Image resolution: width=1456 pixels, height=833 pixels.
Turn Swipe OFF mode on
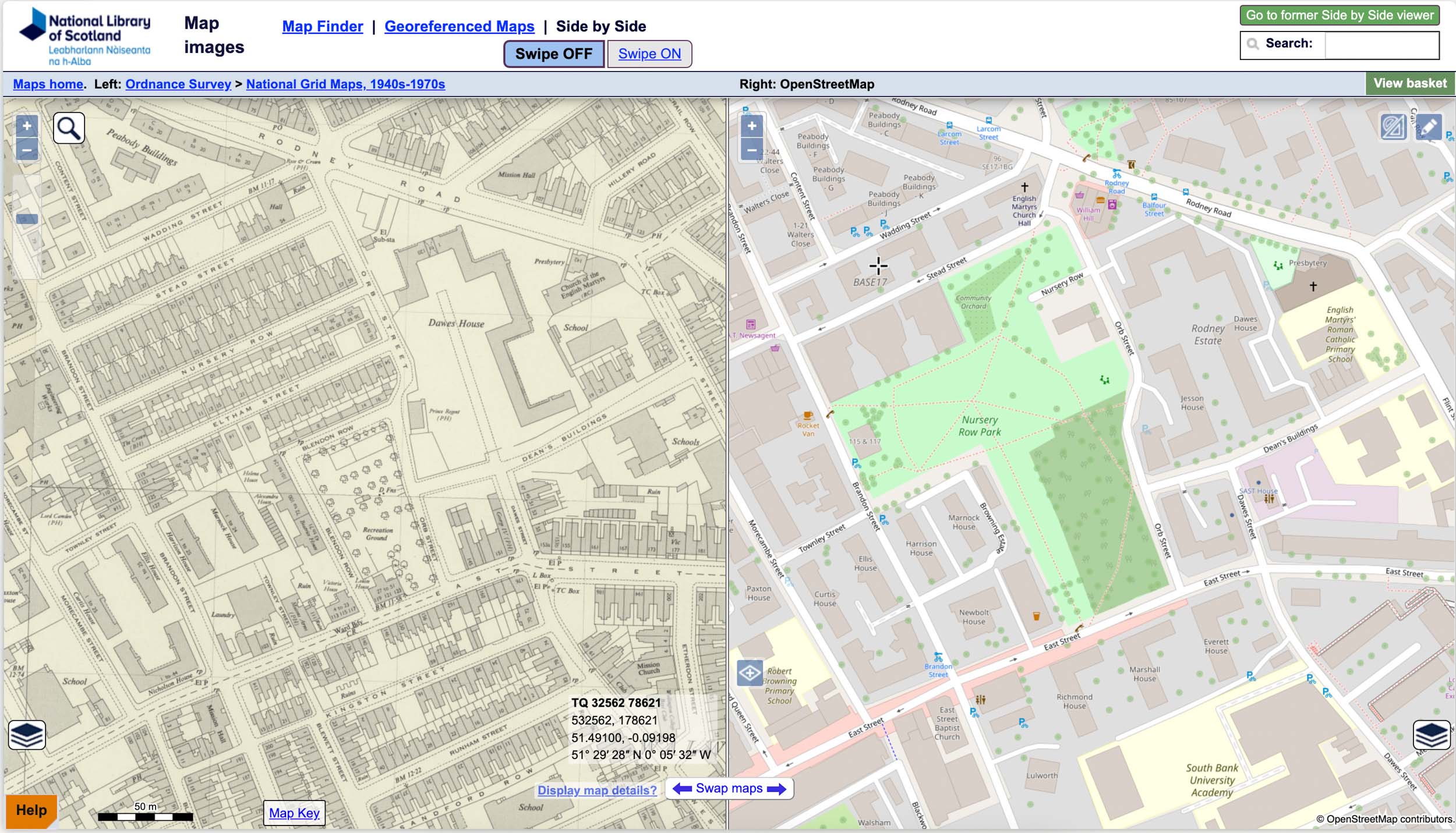[x=553, y=54]
